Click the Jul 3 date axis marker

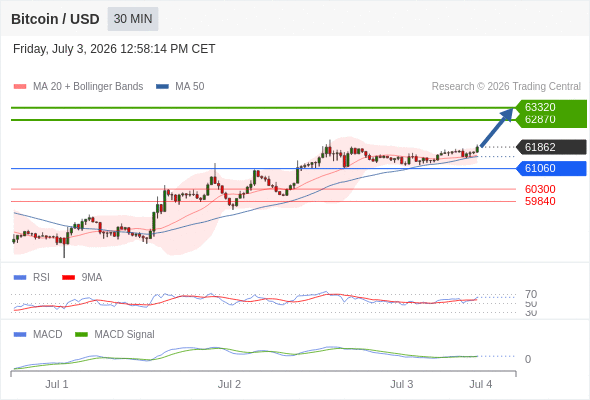[x=401, y=384]
